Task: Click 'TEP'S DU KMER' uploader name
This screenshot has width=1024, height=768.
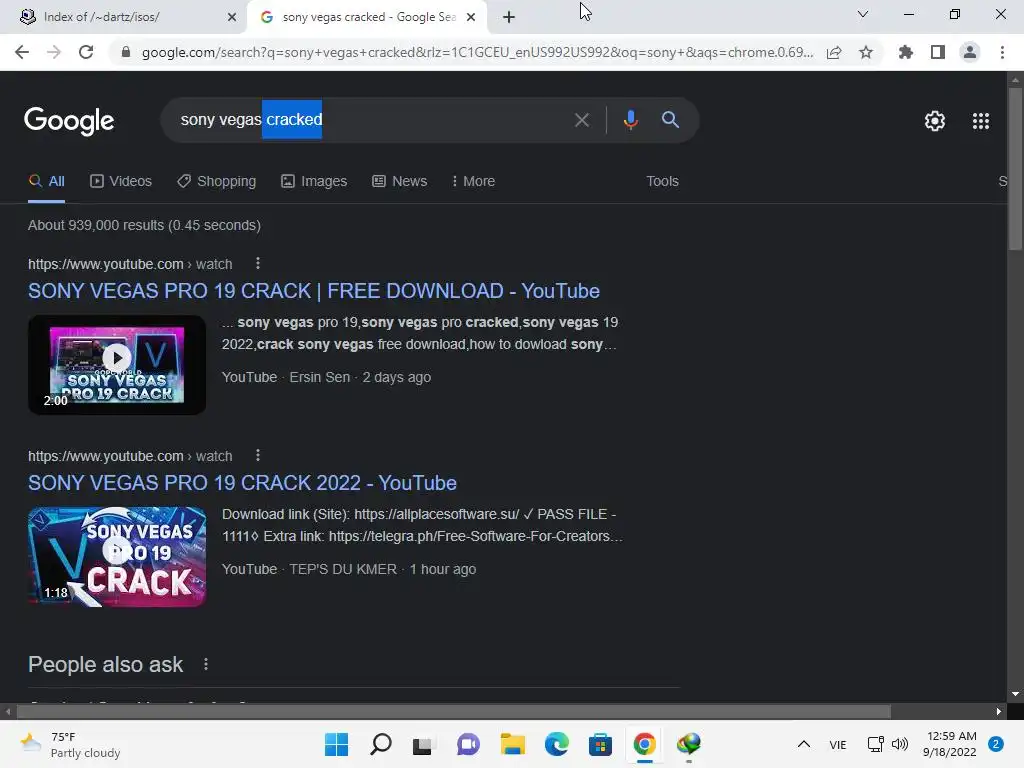Action: point(343,569)
